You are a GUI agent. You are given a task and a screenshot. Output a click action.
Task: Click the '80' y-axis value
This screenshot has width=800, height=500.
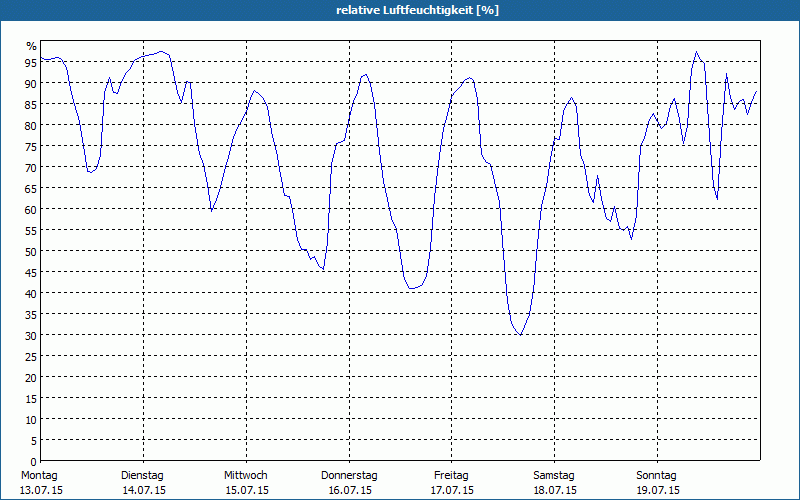pyautogui.click(x=31, y=126)
